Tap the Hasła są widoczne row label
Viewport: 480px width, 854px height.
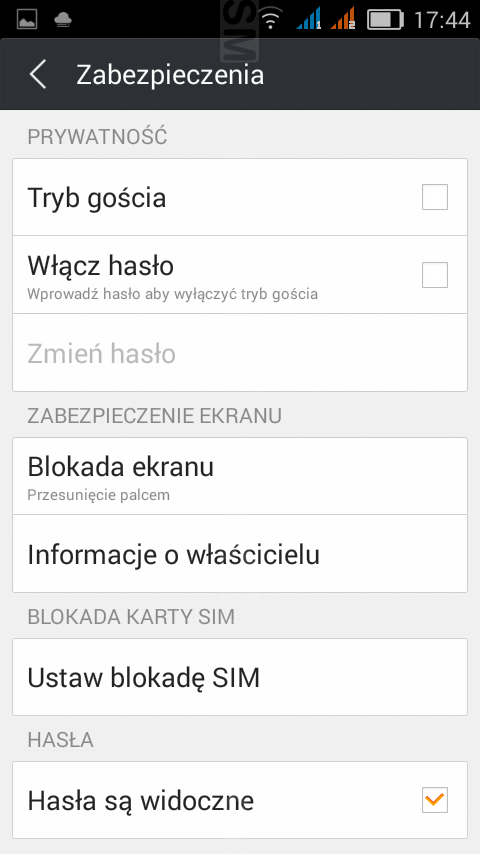(141, 801)
